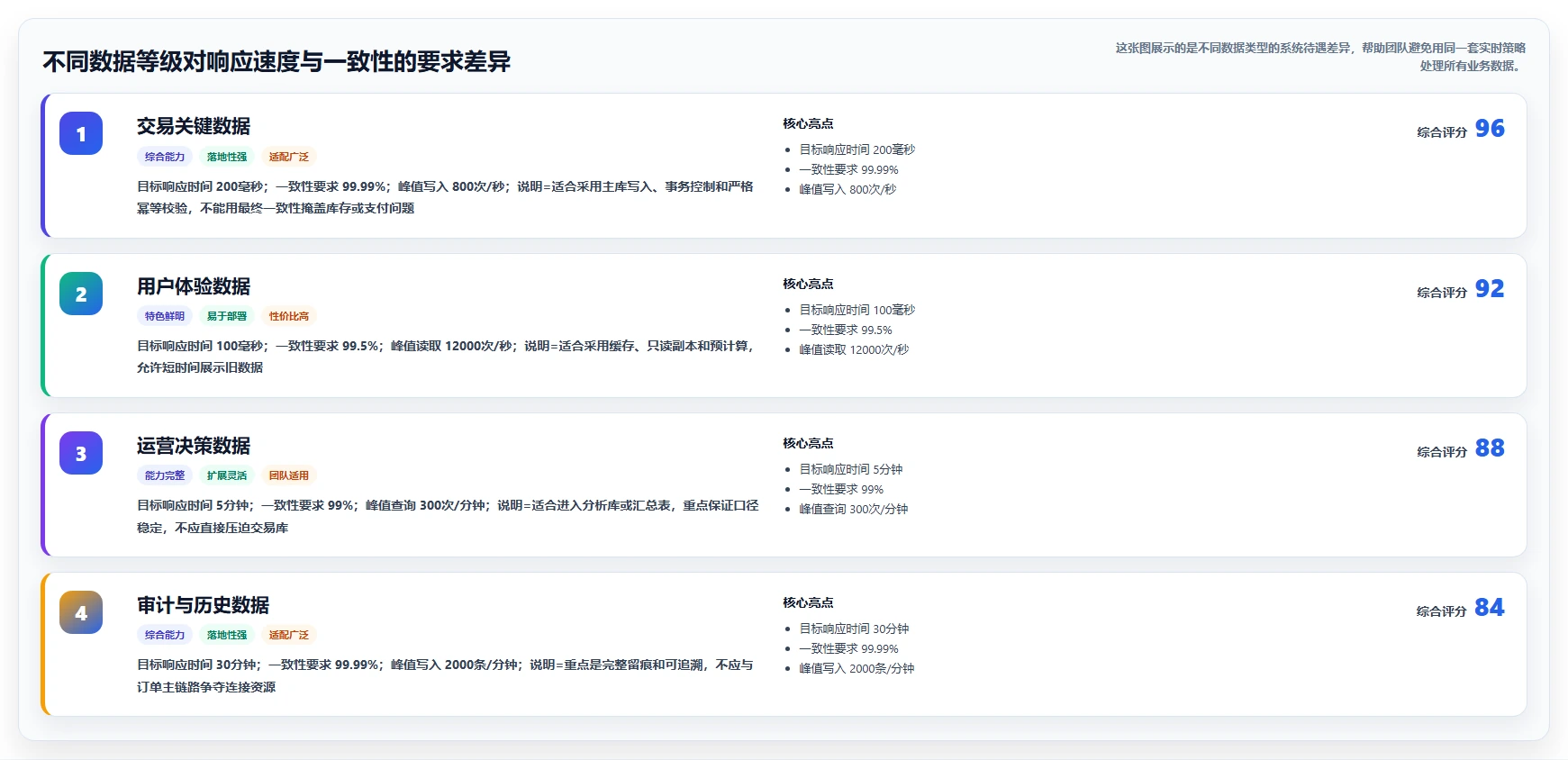Click the 易于部署 tag

pyautogui.click(x=227, y=316)
